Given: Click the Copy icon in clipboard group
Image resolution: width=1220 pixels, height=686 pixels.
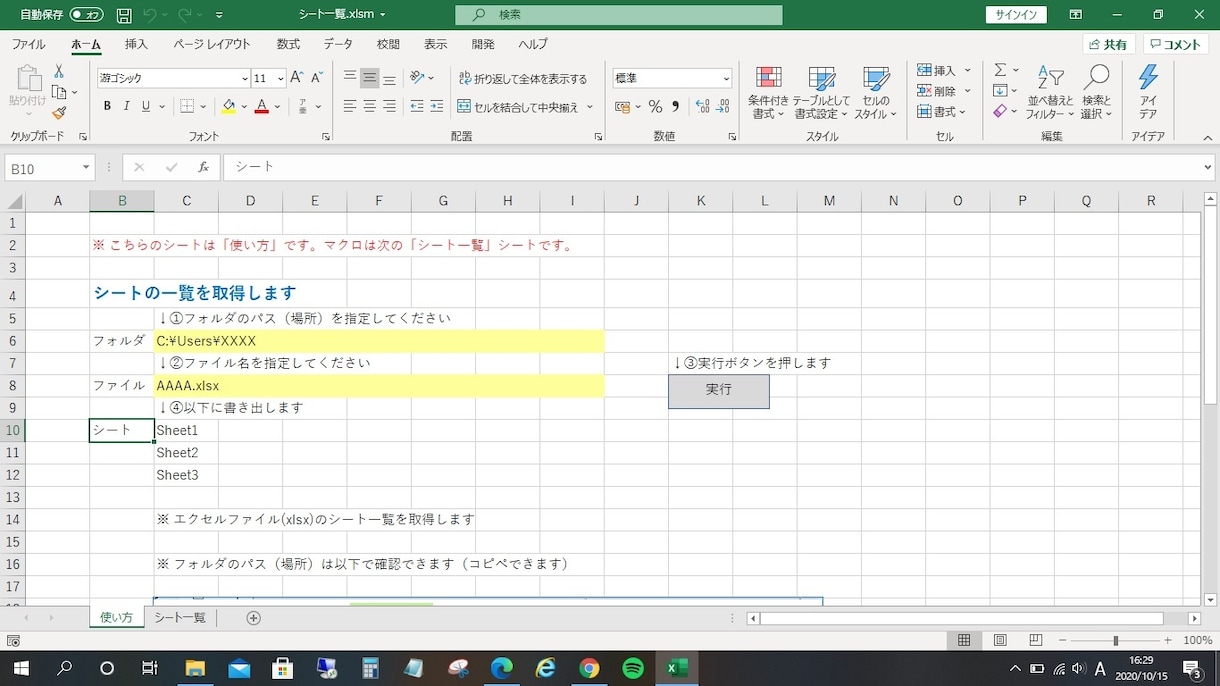Looking at the screenshot, I should click(59, 92).
